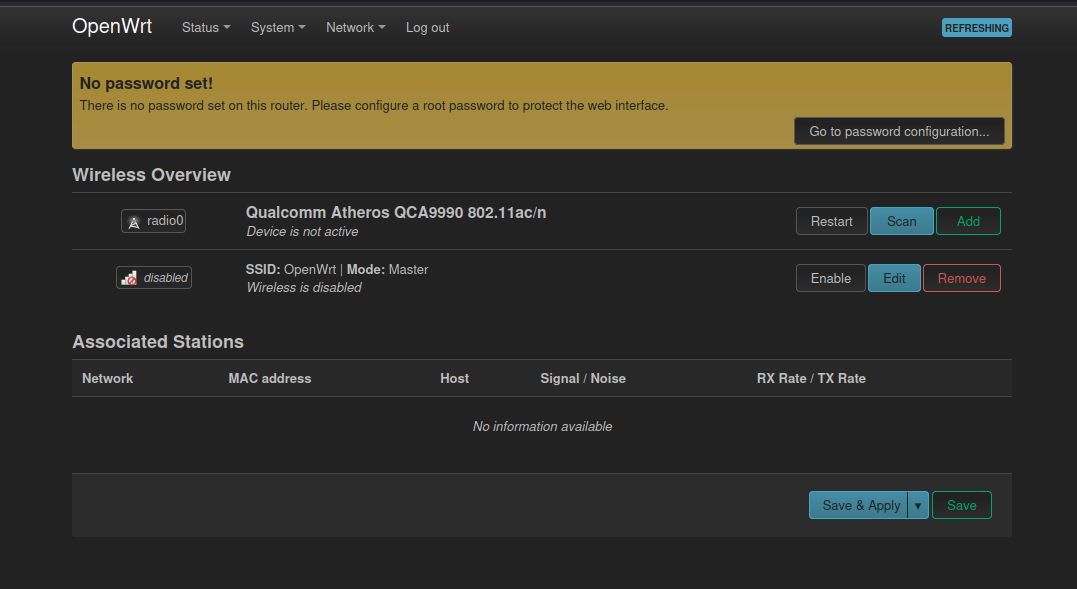1077x589 pixels.
Task: Click the Signal / Noise column header
Action: pos(582,378)
